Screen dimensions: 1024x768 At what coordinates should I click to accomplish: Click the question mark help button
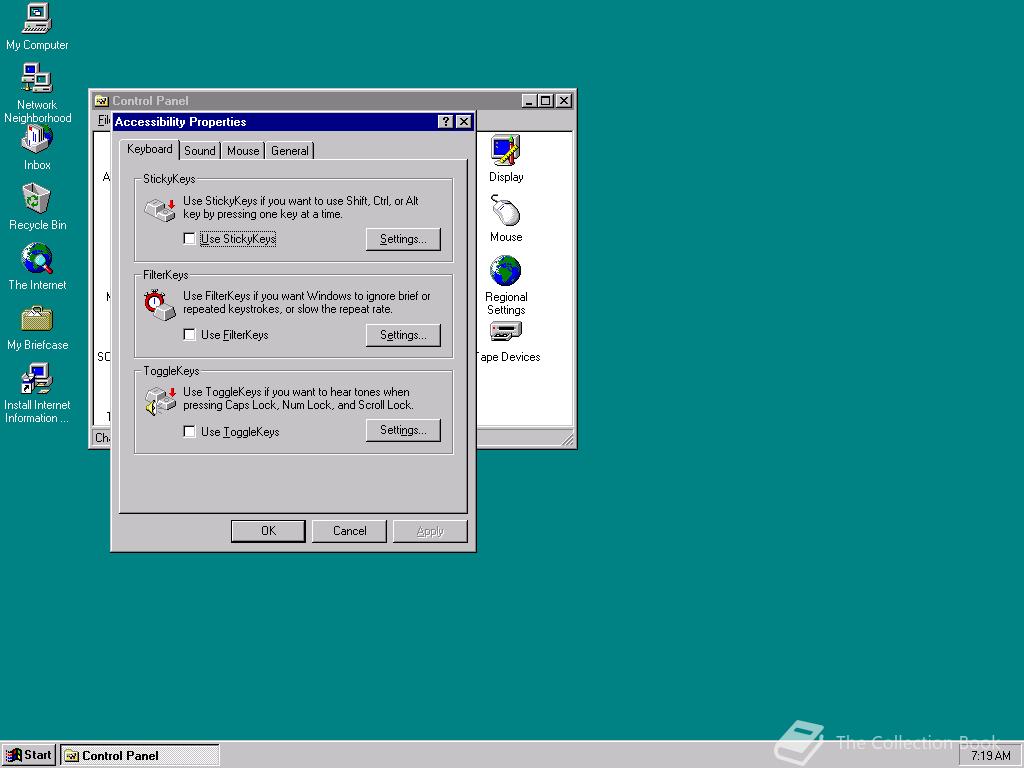(445, 121)
